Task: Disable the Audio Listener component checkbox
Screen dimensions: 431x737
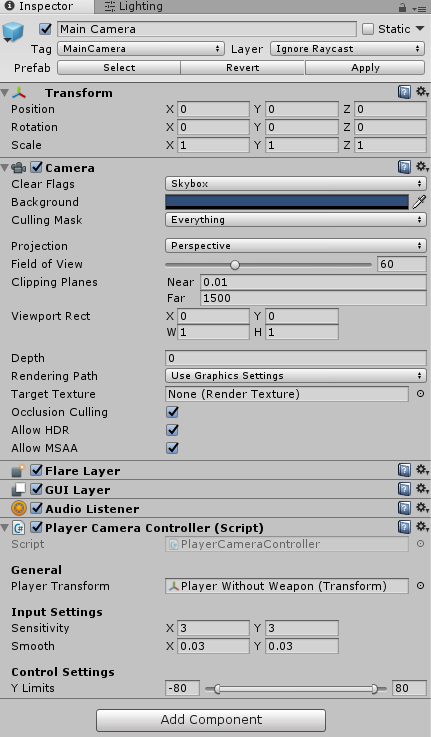Action: [36, 508]
